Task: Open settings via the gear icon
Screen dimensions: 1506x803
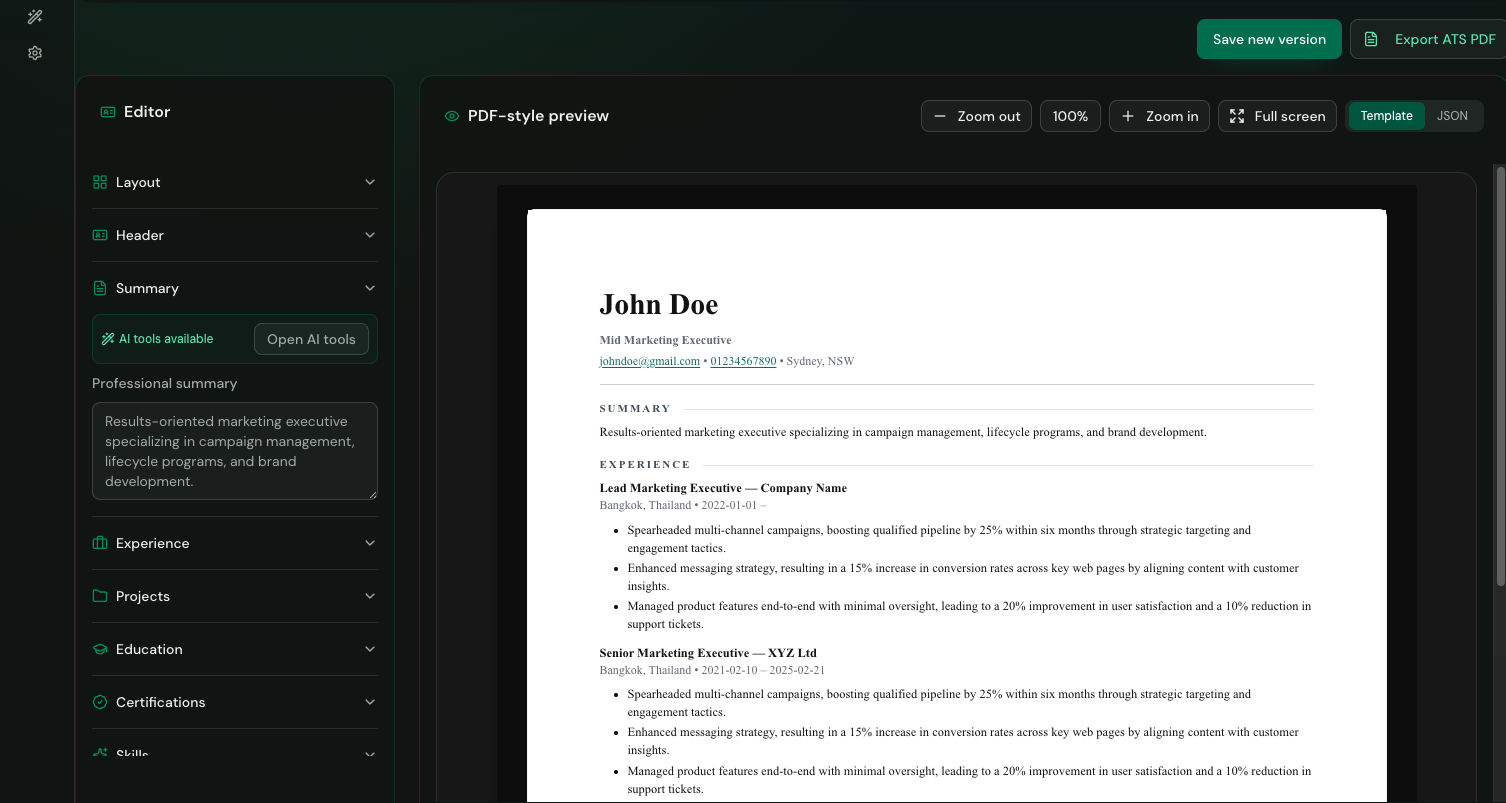Action: click(x=34, y=52)
